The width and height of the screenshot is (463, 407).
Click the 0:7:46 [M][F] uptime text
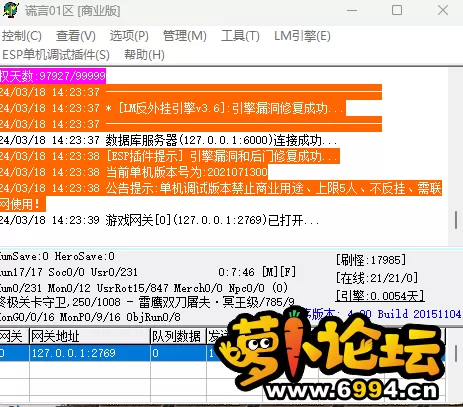pos(257,272)
